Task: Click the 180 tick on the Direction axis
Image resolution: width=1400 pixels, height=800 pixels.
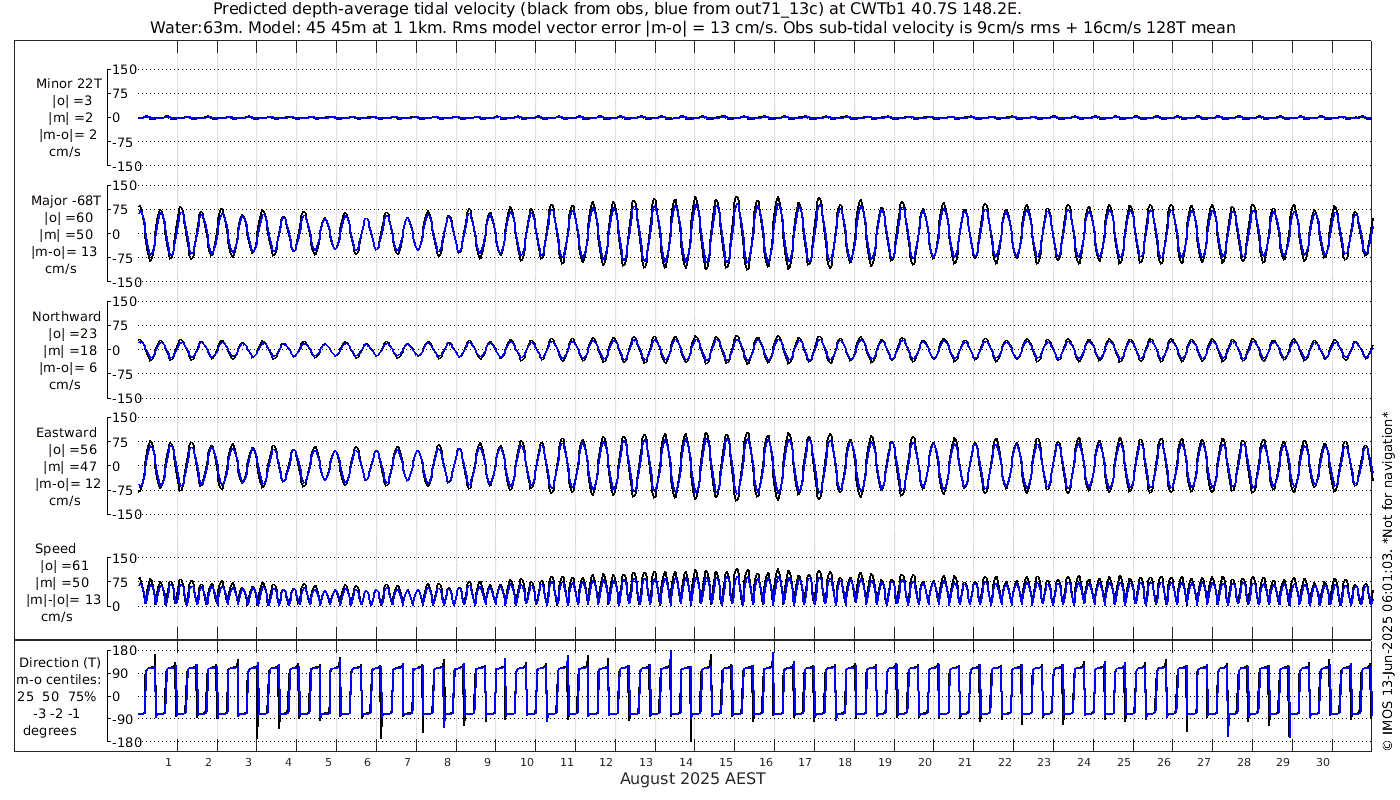Action: 123,651
